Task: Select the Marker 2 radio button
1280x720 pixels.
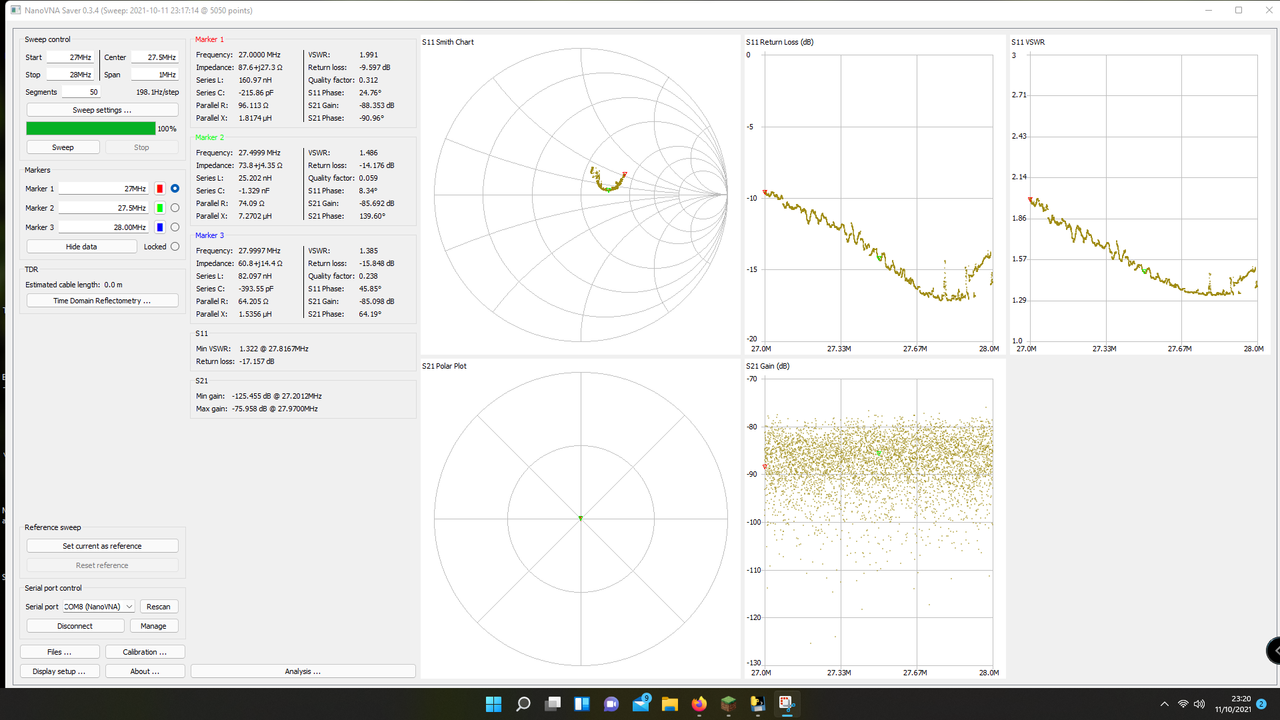Action: coord(175,208)
